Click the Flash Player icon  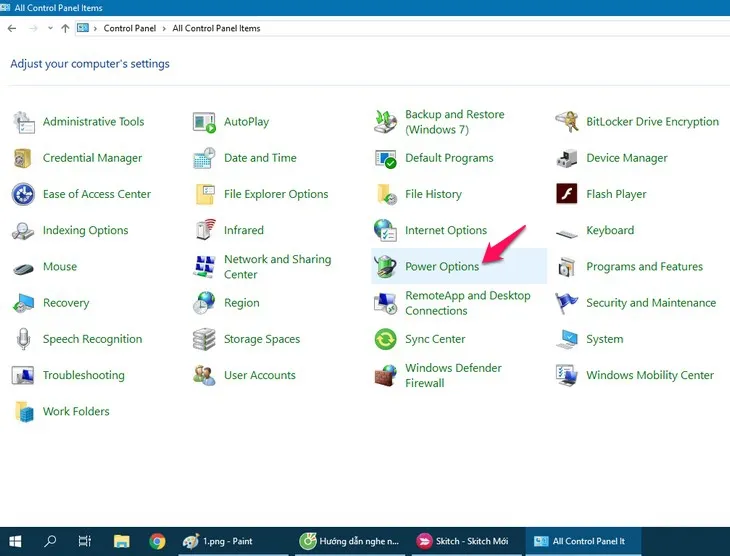coord(567,194)
